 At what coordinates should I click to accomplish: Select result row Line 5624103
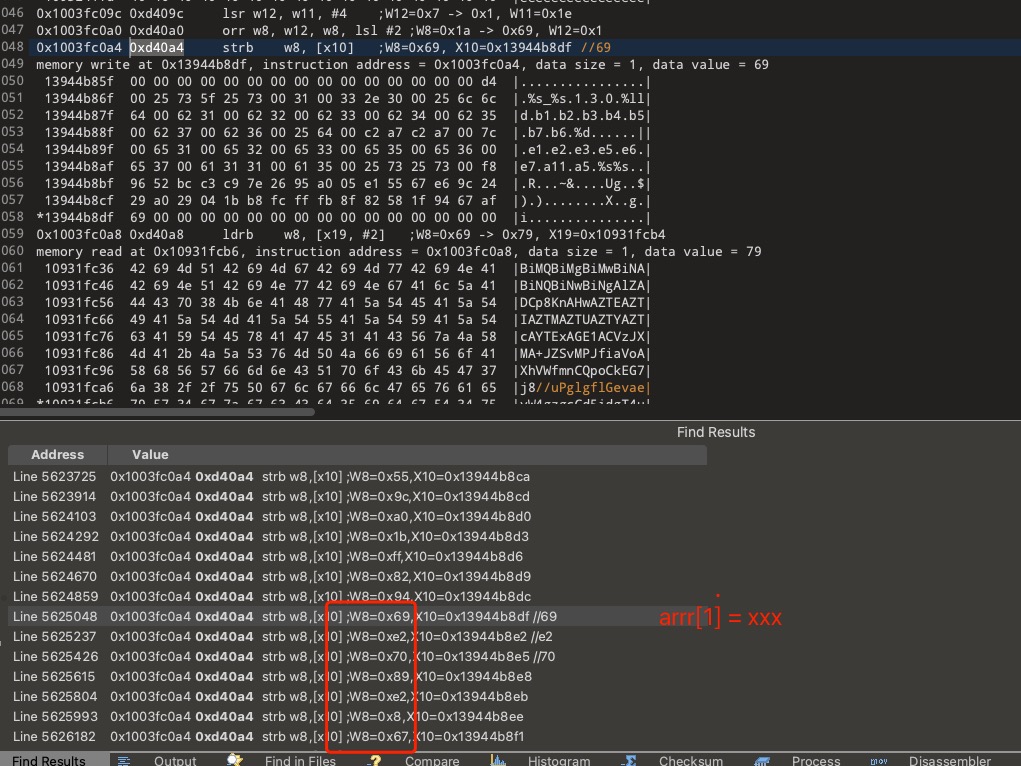coord(357,517)
